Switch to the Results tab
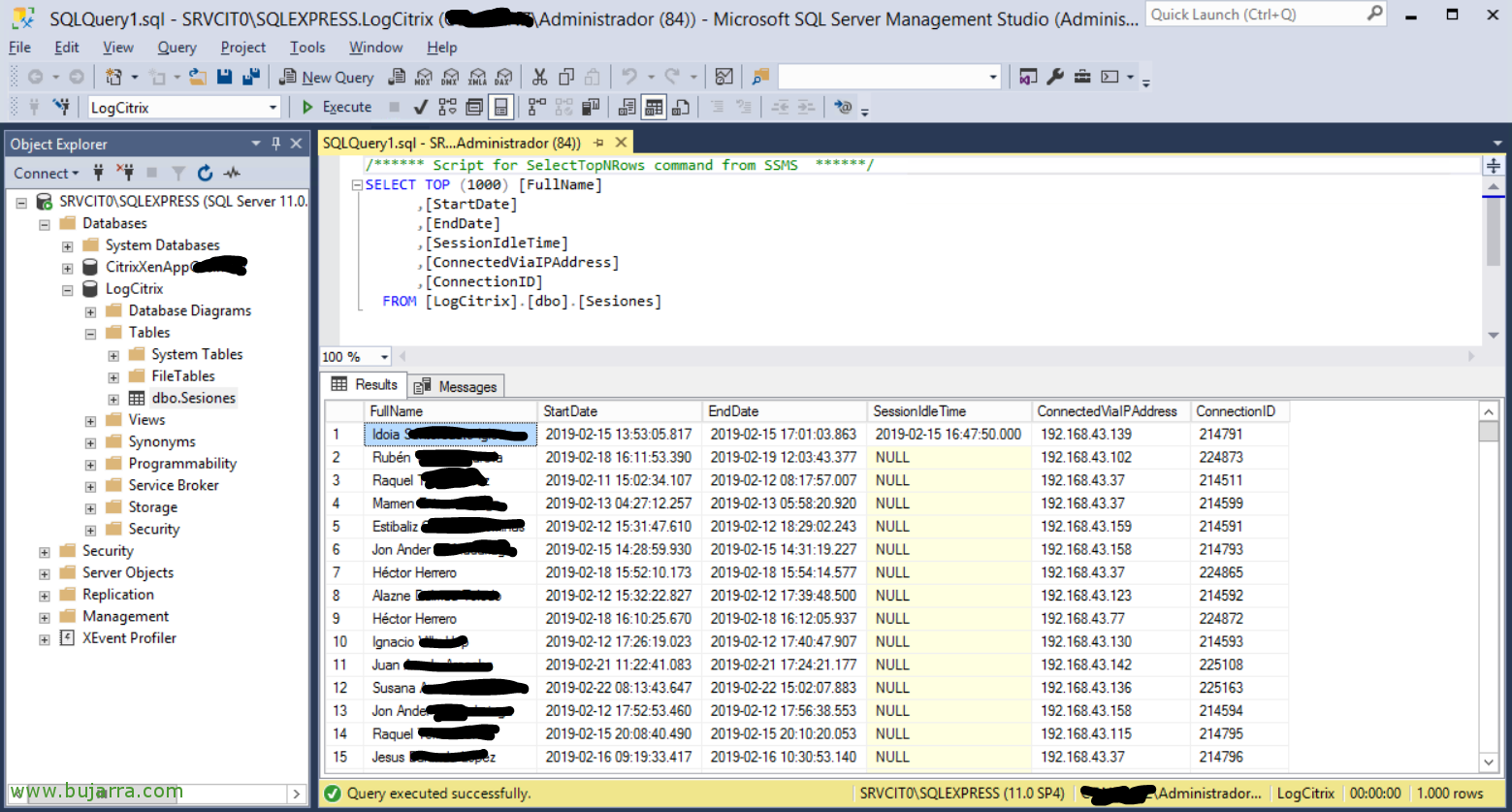 pyautogui.click(x=364, y=384)
